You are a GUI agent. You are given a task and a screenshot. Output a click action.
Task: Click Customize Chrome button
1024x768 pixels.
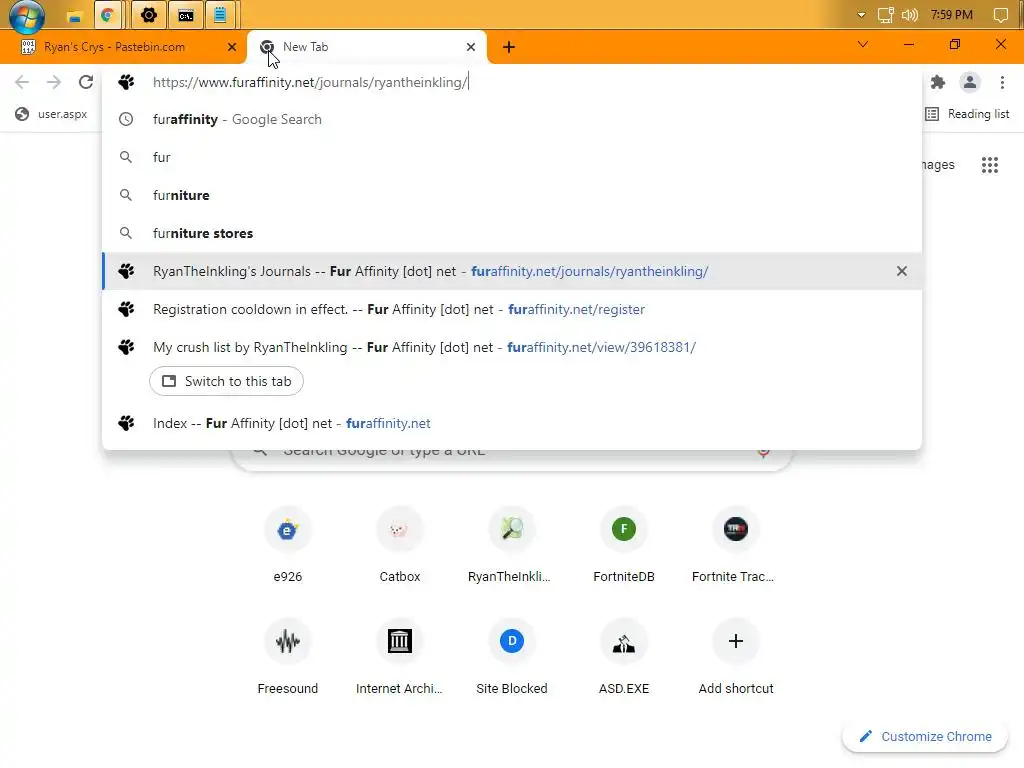coord(925,737)
